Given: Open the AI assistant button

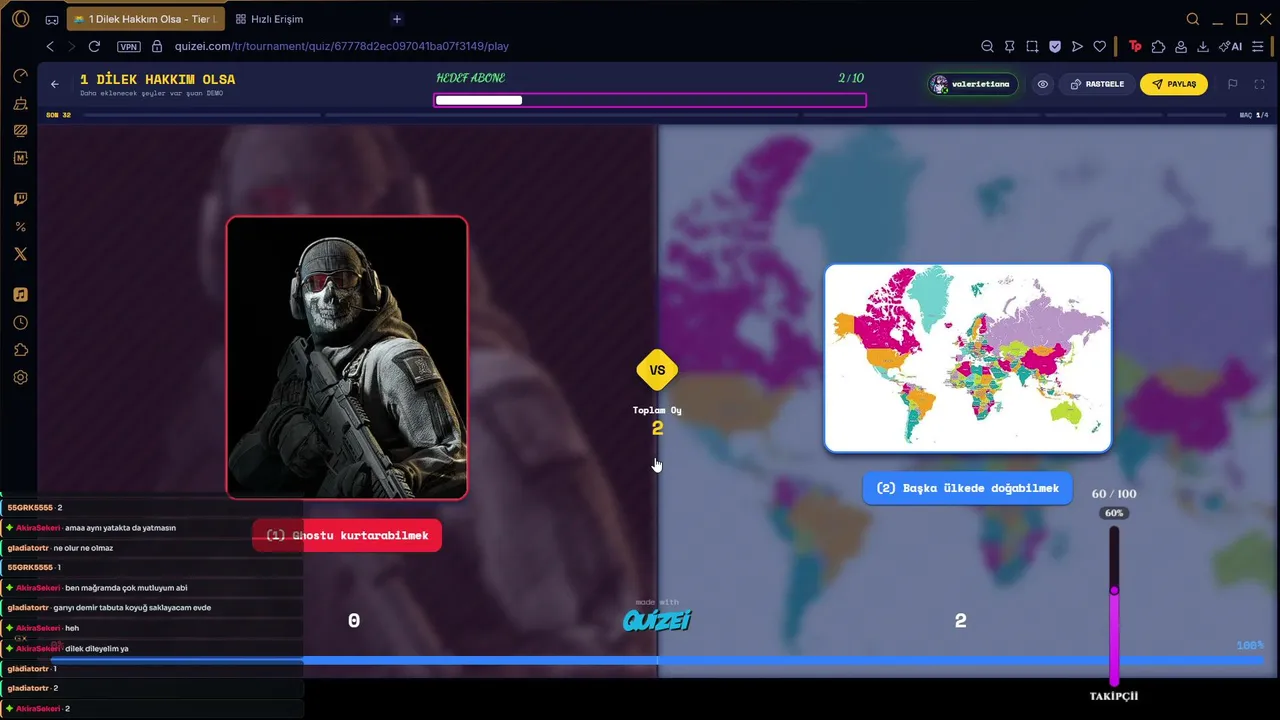Looking at the screenshot, I should (x=1231, y=46).
